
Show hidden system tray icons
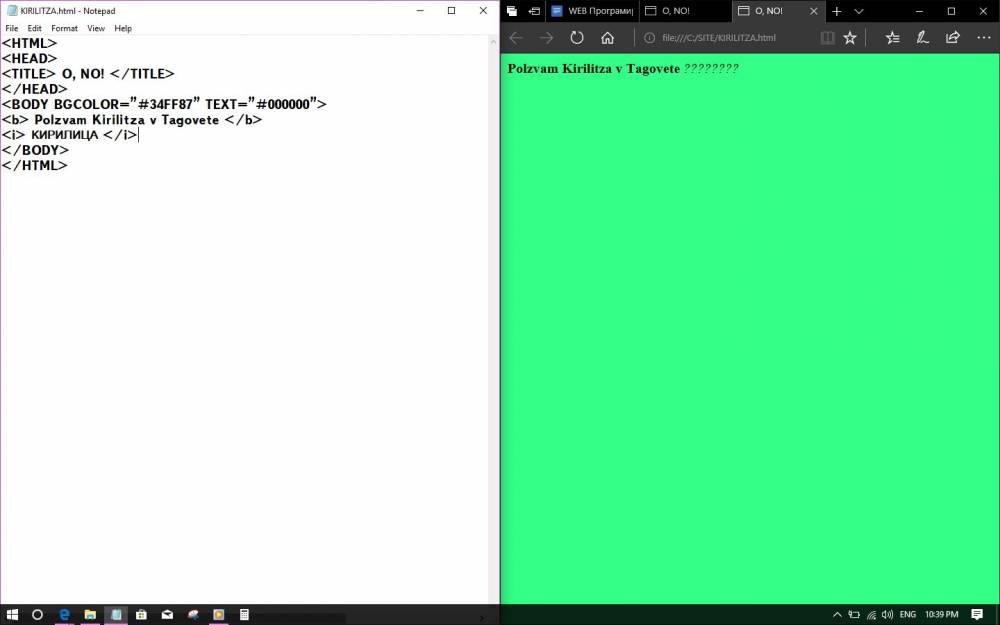837,615
